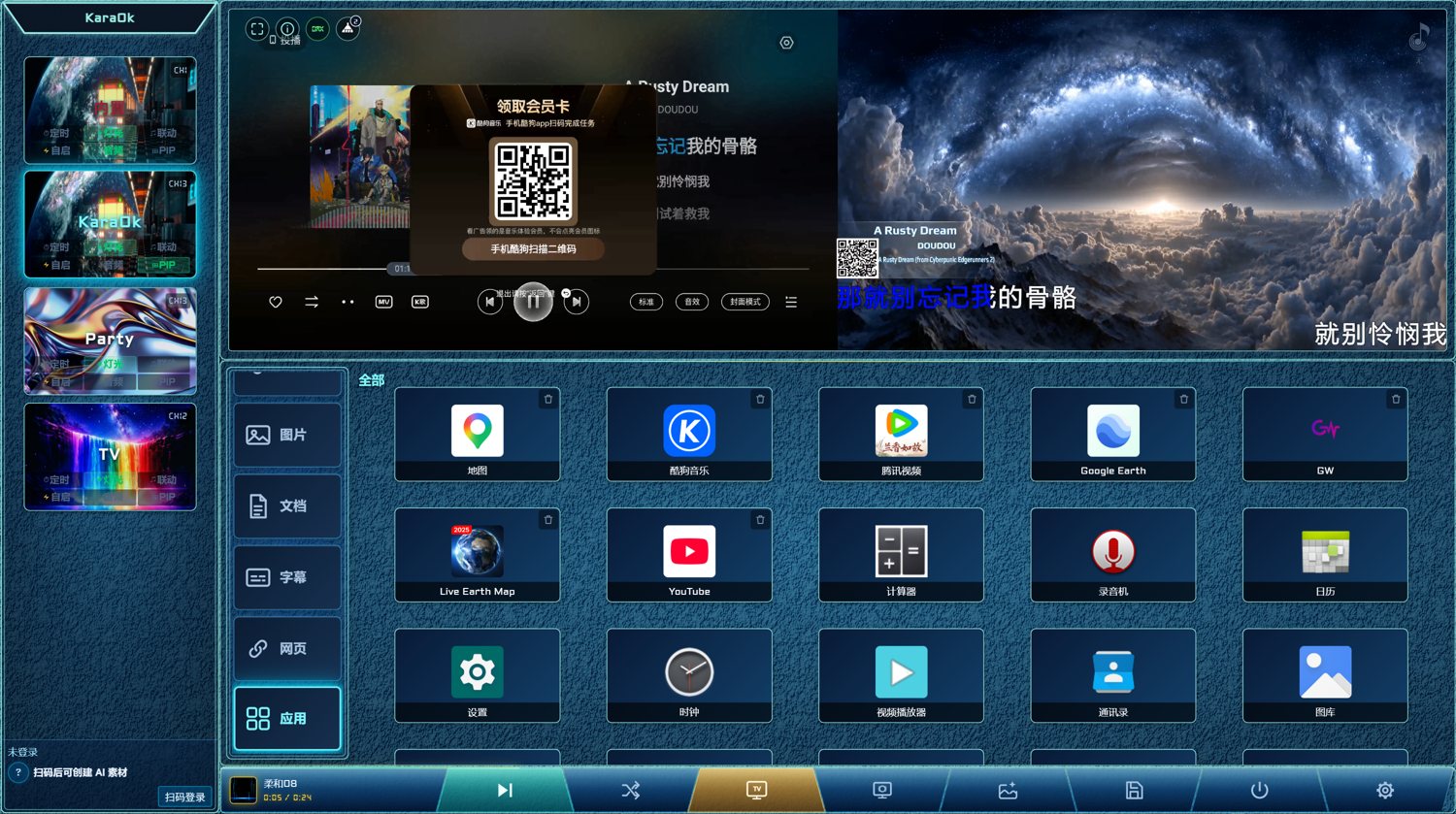This screenshot has height=814, width=1456.
Task: Open the playlist queue icon
Action: coord(791,302)
